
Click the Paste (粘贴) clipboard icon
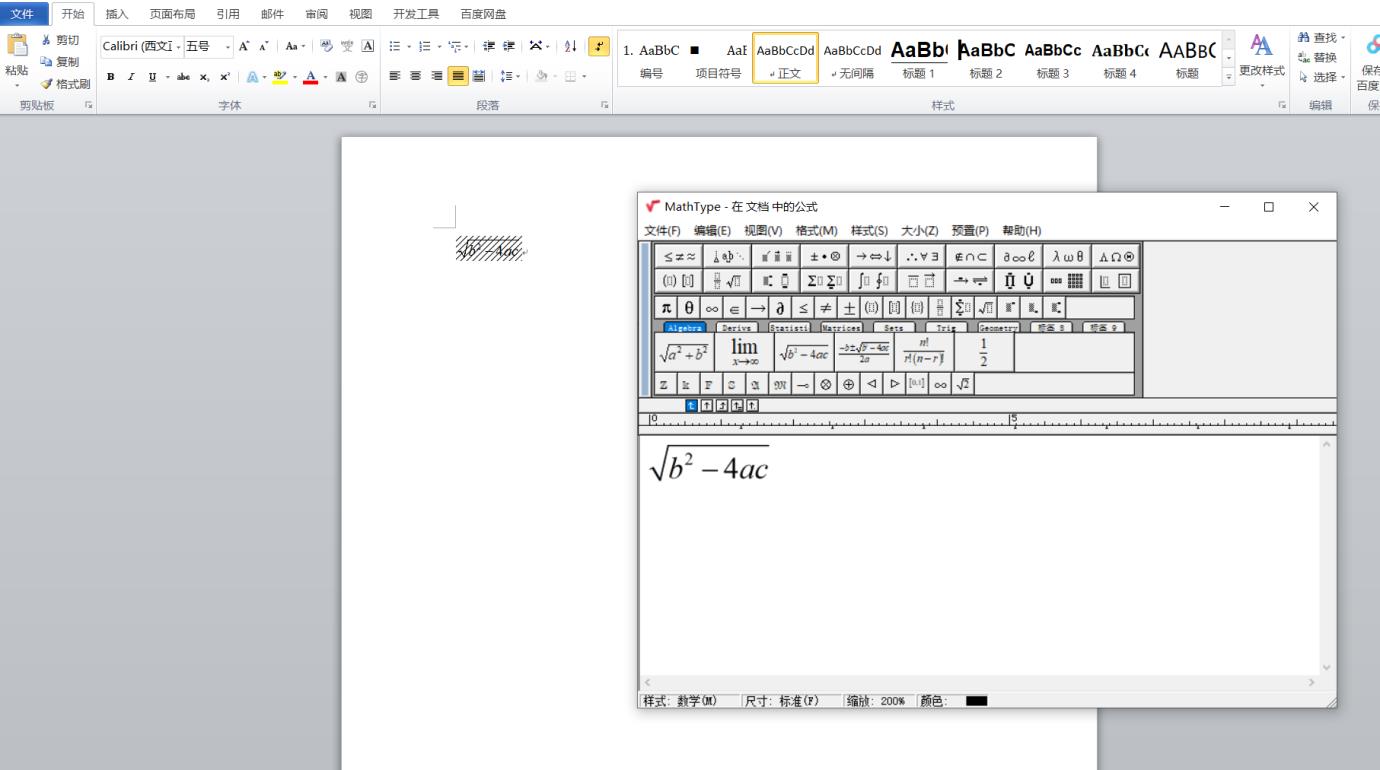17,46
